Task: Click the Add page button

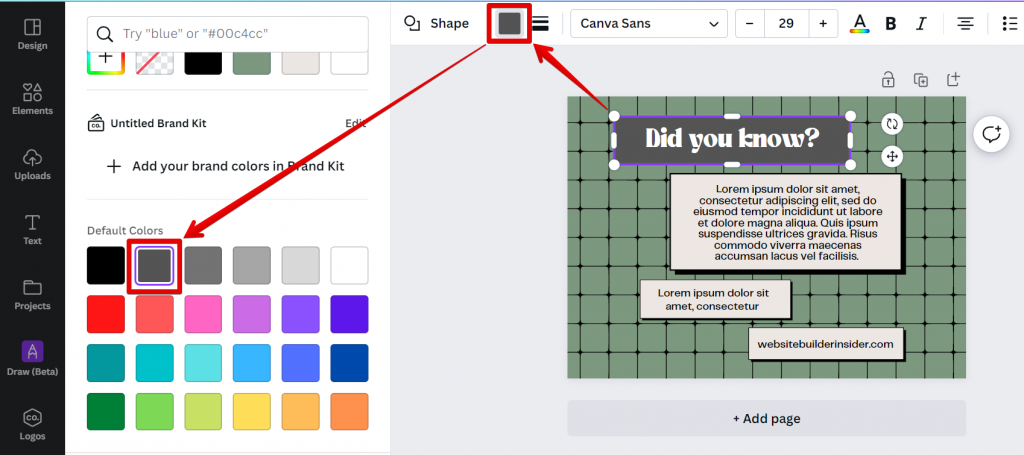Action: [766, 418]
